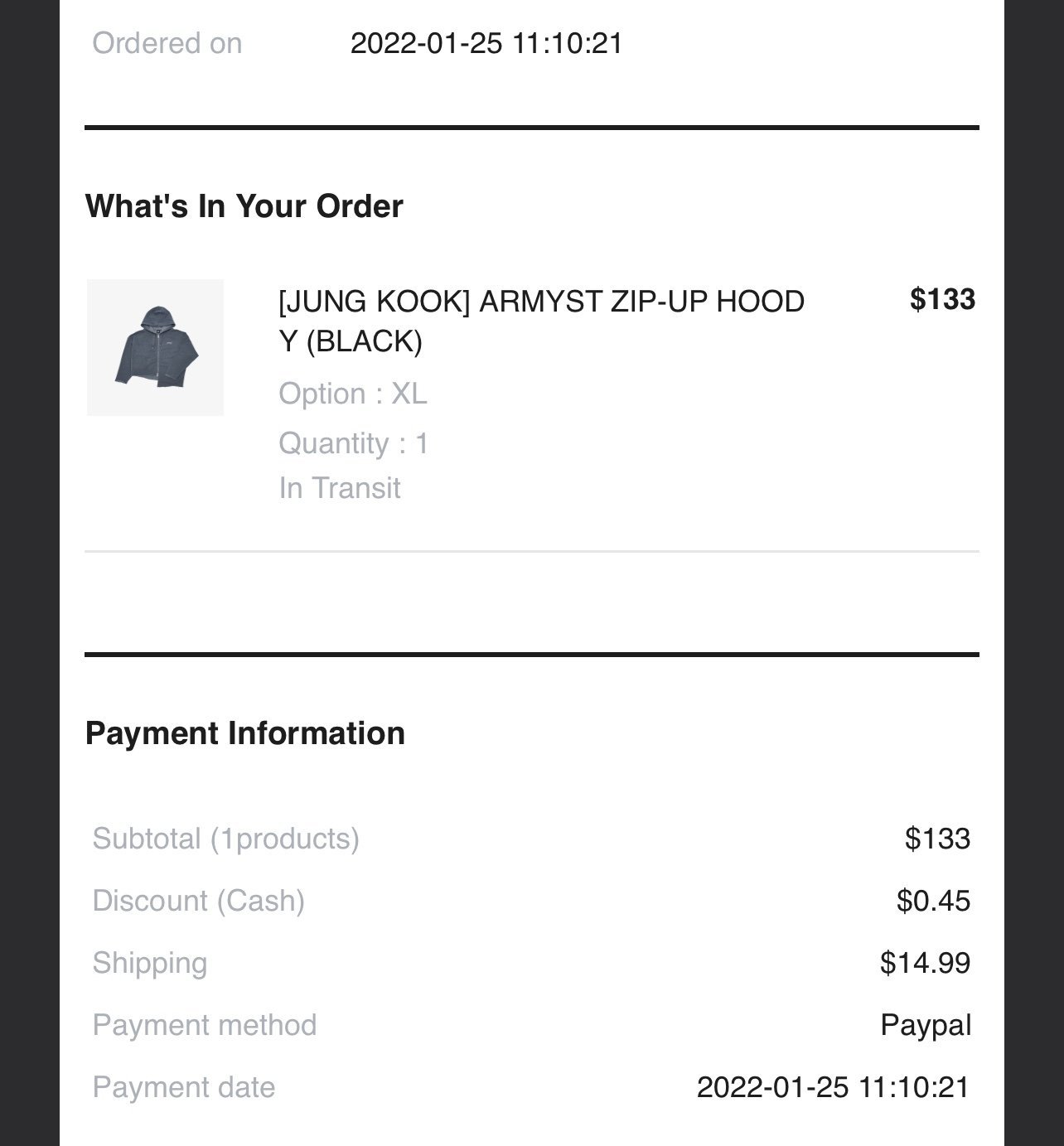Select the Paypal payment method value

926,1025
